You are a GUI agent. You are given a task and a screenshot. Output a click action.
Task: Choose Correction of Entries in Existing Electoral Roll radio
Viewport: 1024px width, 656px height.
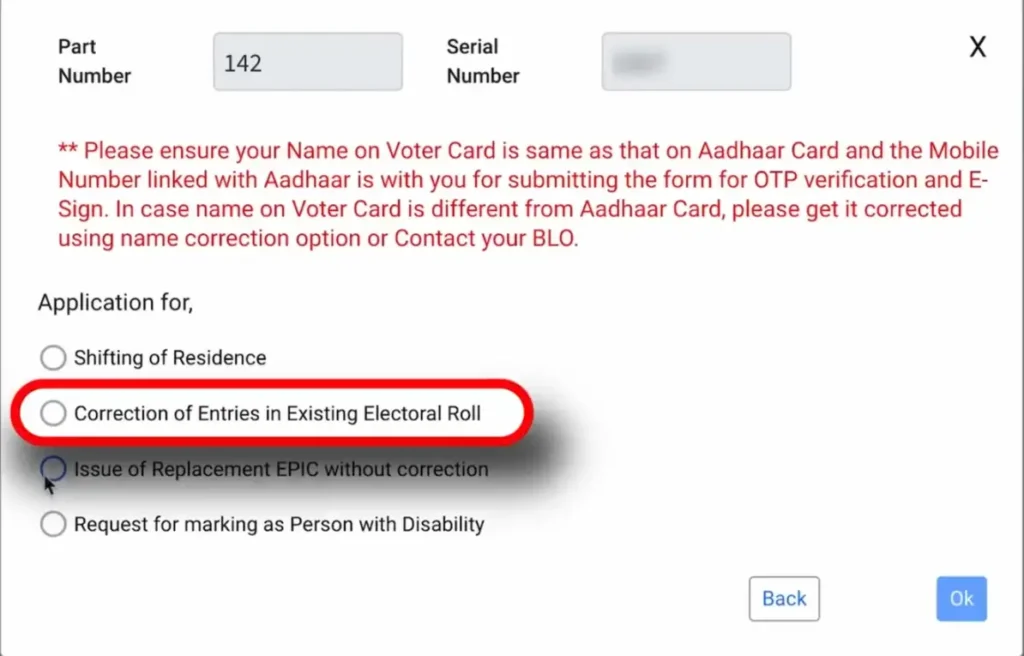pos(53,413)
